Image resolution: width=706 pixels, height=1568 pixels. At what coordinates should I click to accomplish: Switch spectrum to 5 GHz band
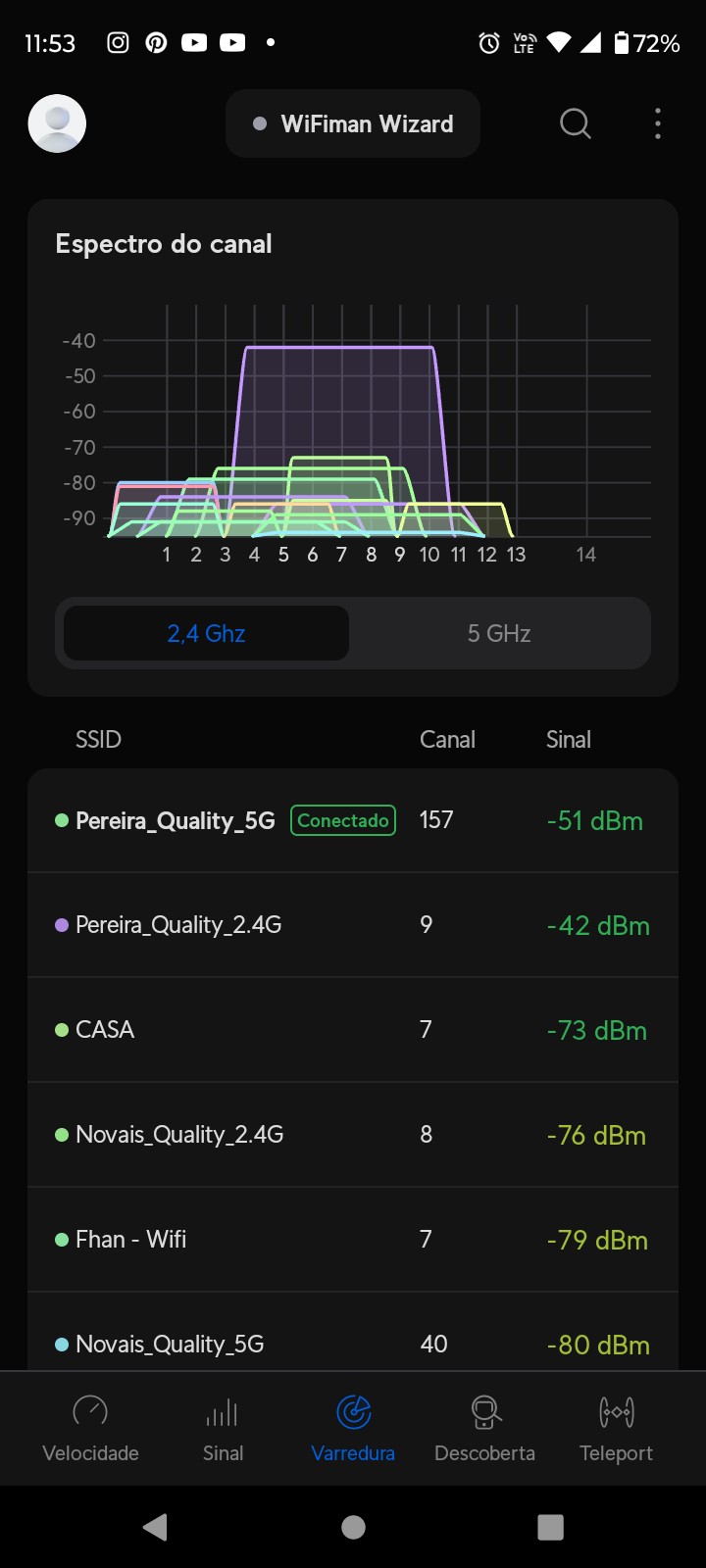[499, 634]
